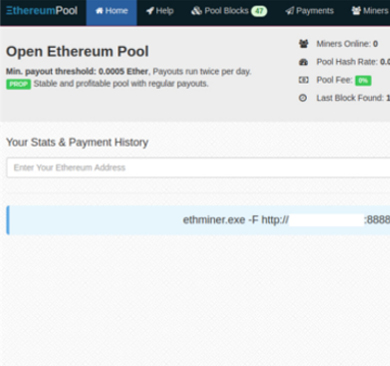Click the Pool Fee label text
The width and height of the screenshot is (390, 366).
334,80
